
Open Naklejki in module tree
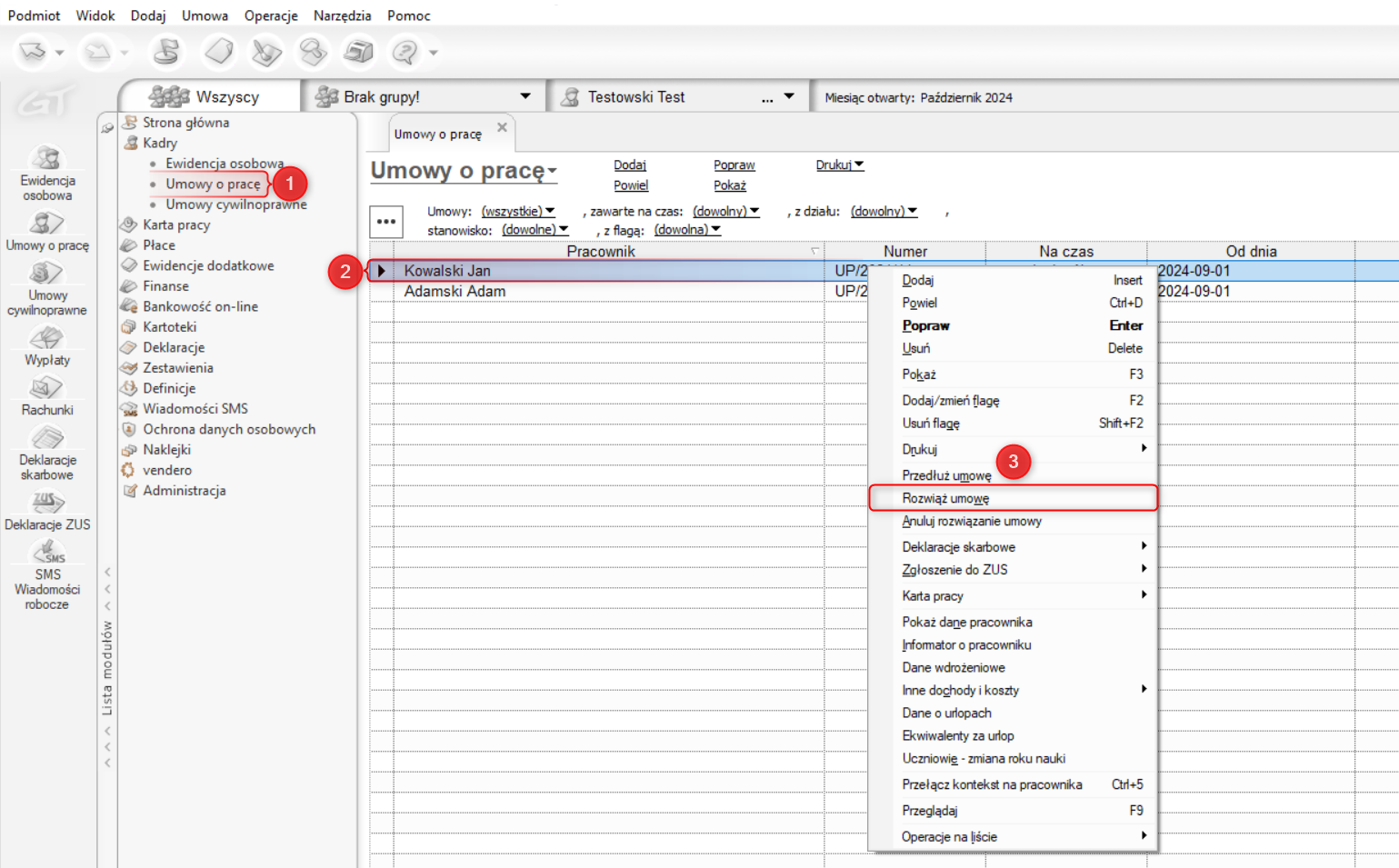[167, 449]
